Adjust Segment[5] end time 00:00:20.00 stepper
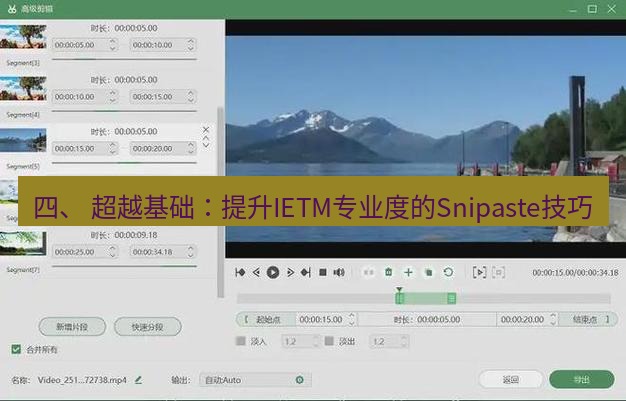 (x=191, y=148)
